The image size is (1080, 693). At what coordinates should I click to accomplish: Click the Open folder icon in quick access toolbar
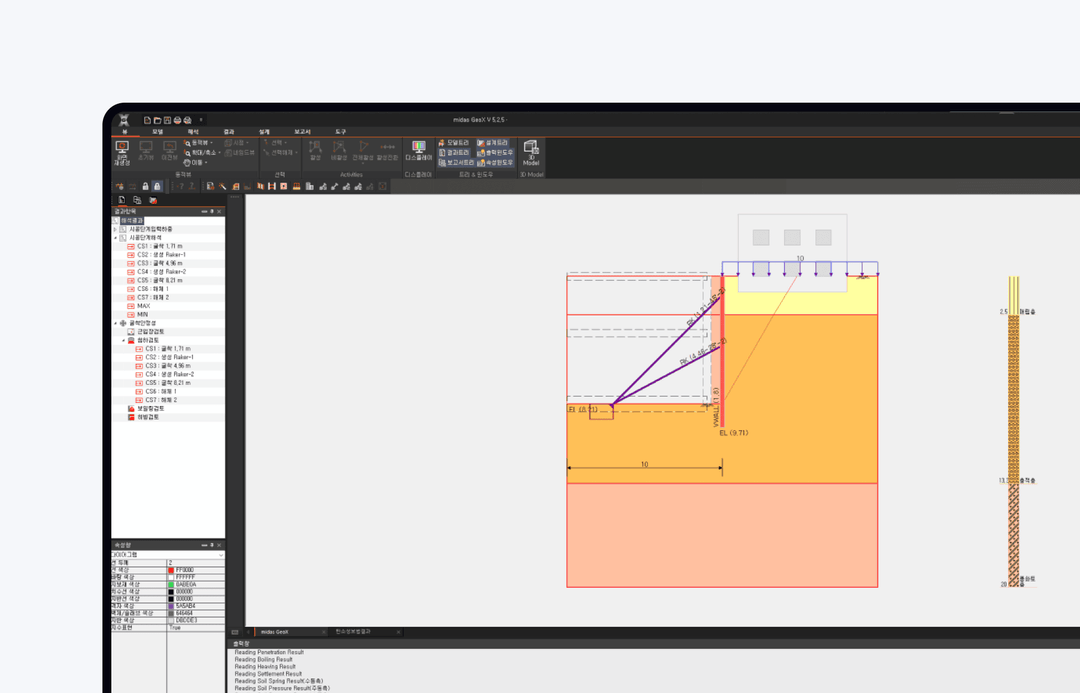(157, 120)
